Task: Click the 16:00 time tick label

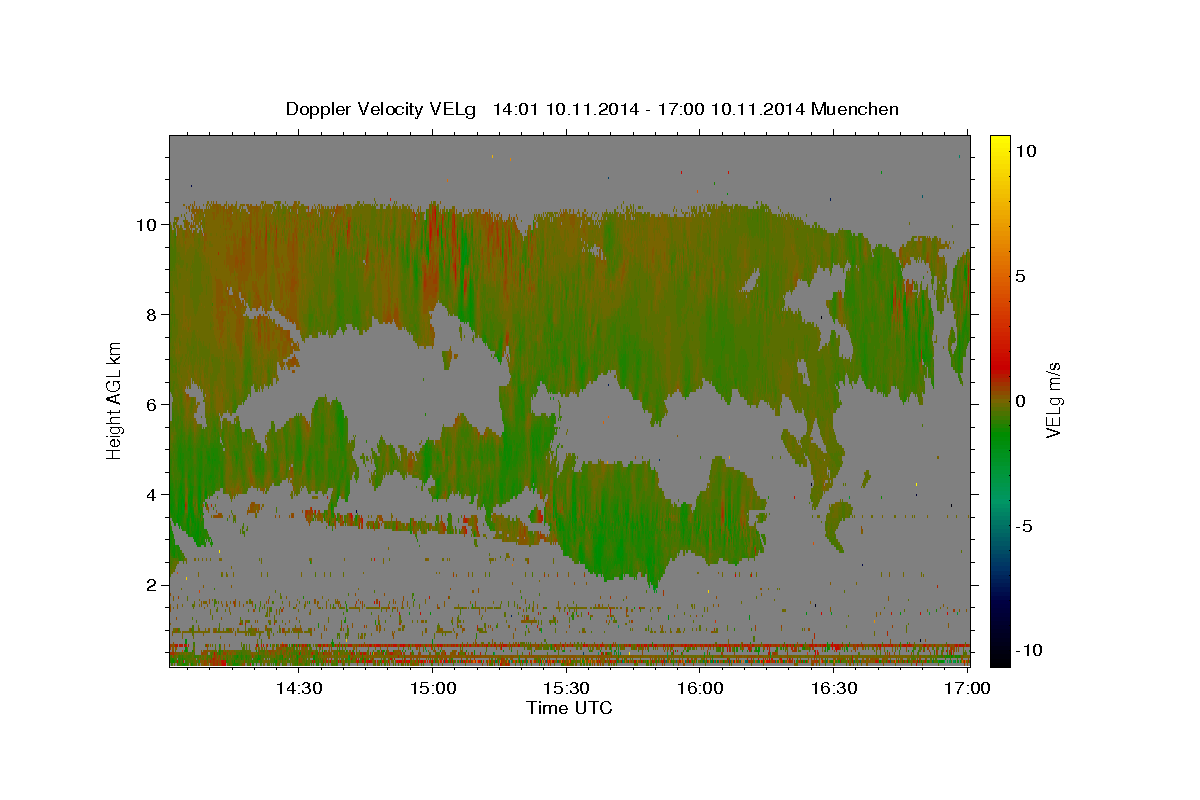Action: [700, 688]
